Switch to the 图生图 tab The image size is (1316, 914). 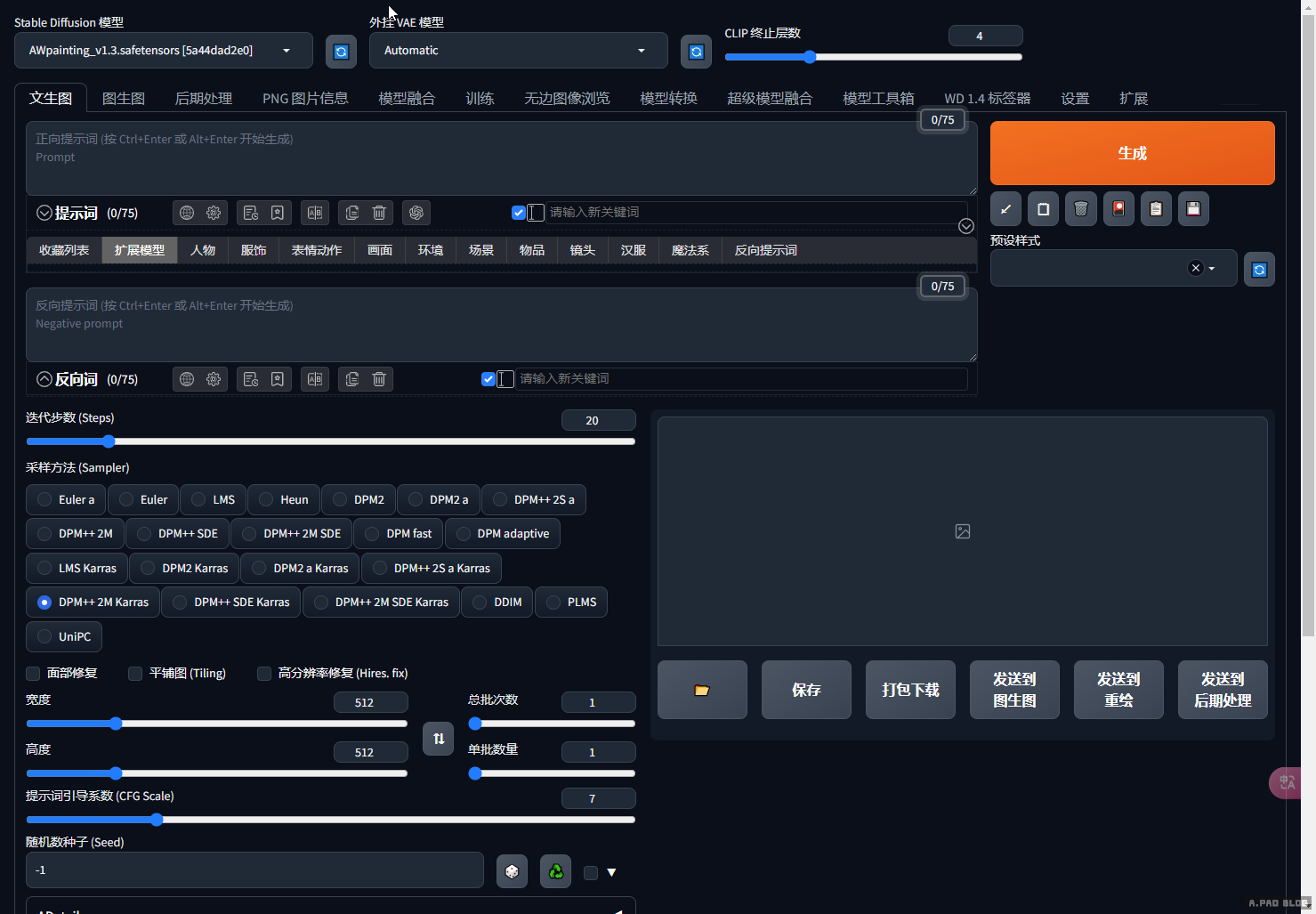pos(124,99)
